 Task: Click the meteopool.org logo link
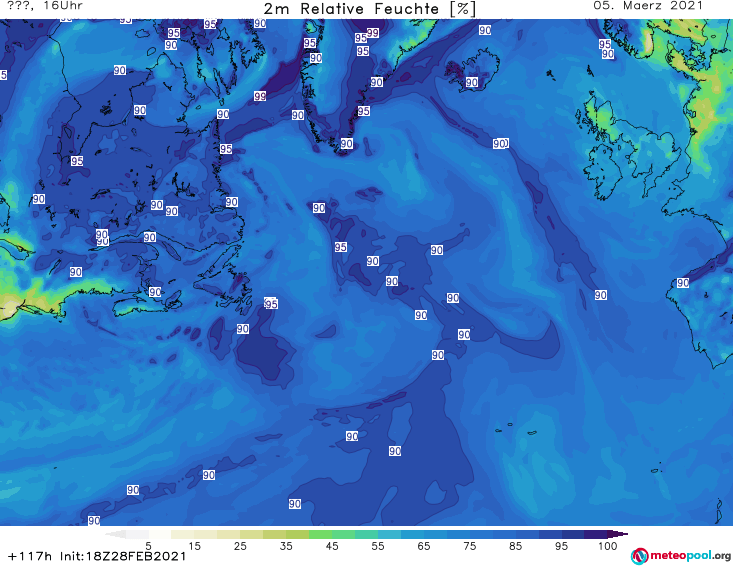(x=681, y=556)
